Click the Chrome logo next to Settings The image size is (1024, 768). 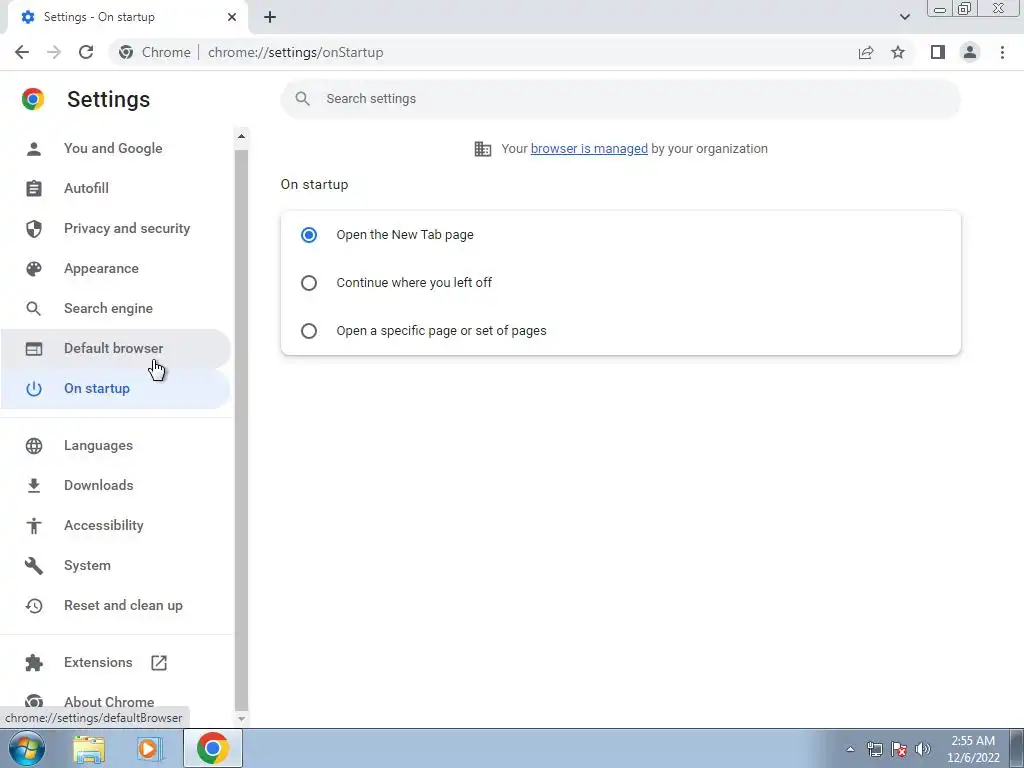click(33, 99)
